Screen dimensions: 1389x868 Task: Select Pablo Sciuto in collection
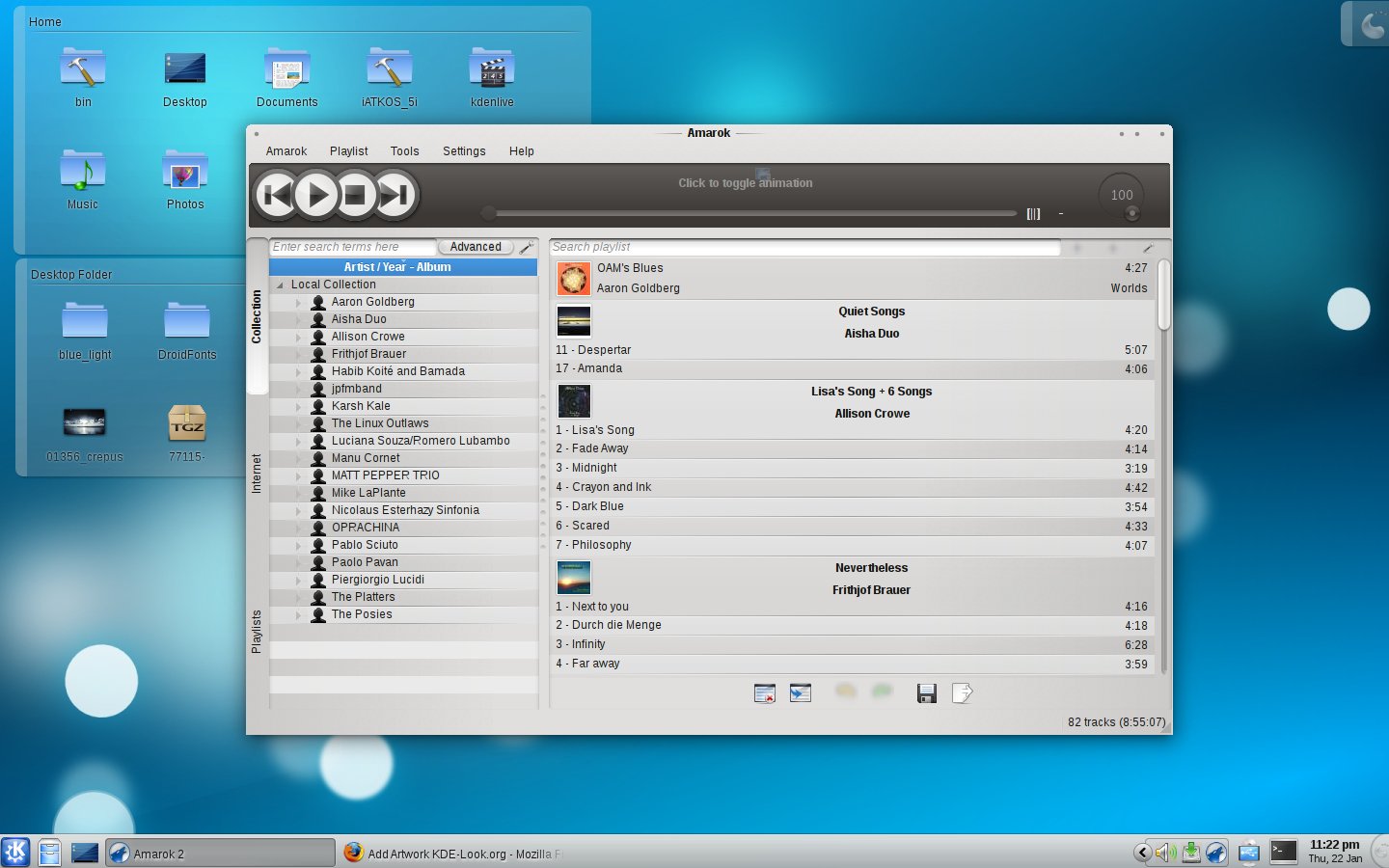(365, 545)
